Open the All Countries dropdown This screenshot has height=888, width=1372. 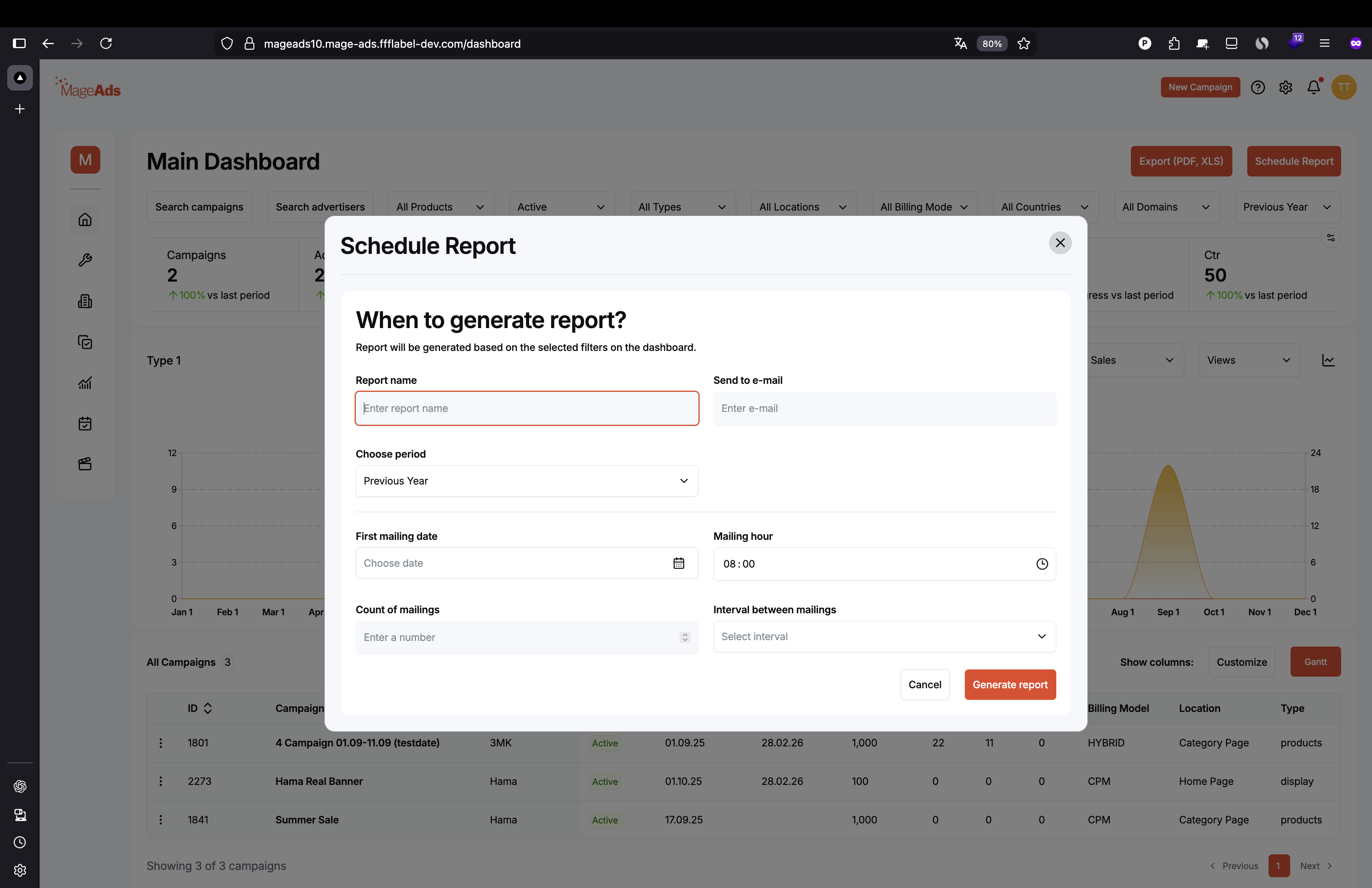click(x=1045, y=207)
